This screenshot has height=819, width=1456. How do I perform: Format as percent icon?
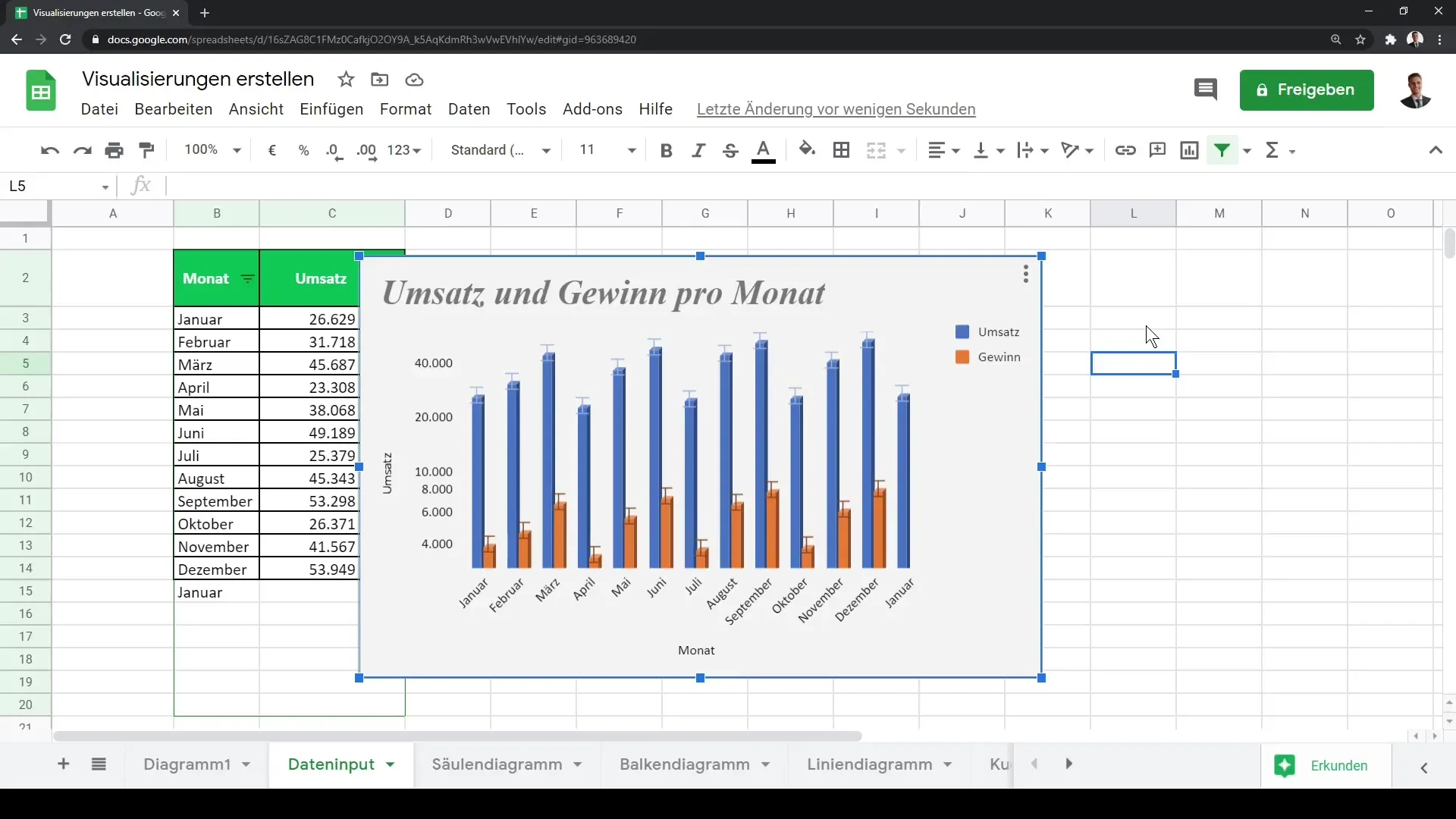coord(304,150)
